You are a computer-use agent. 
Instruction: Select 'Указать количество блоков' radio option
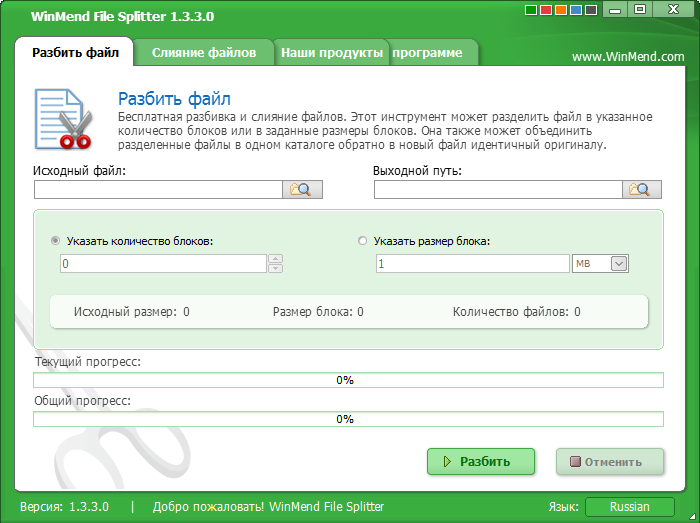click(55, 241)
